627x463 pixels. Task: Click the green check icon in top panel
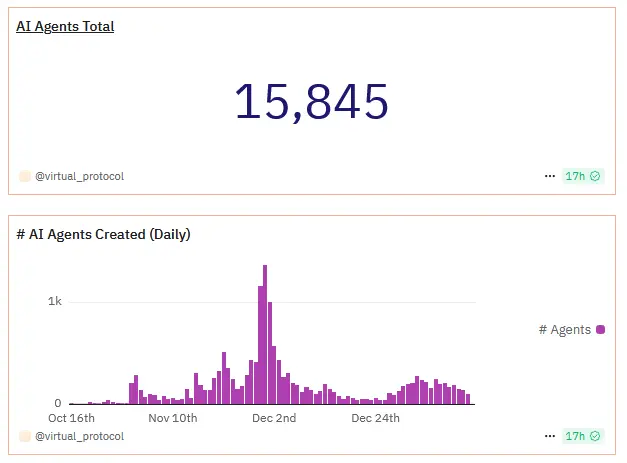pyautogui.click(x=596, y=176)
